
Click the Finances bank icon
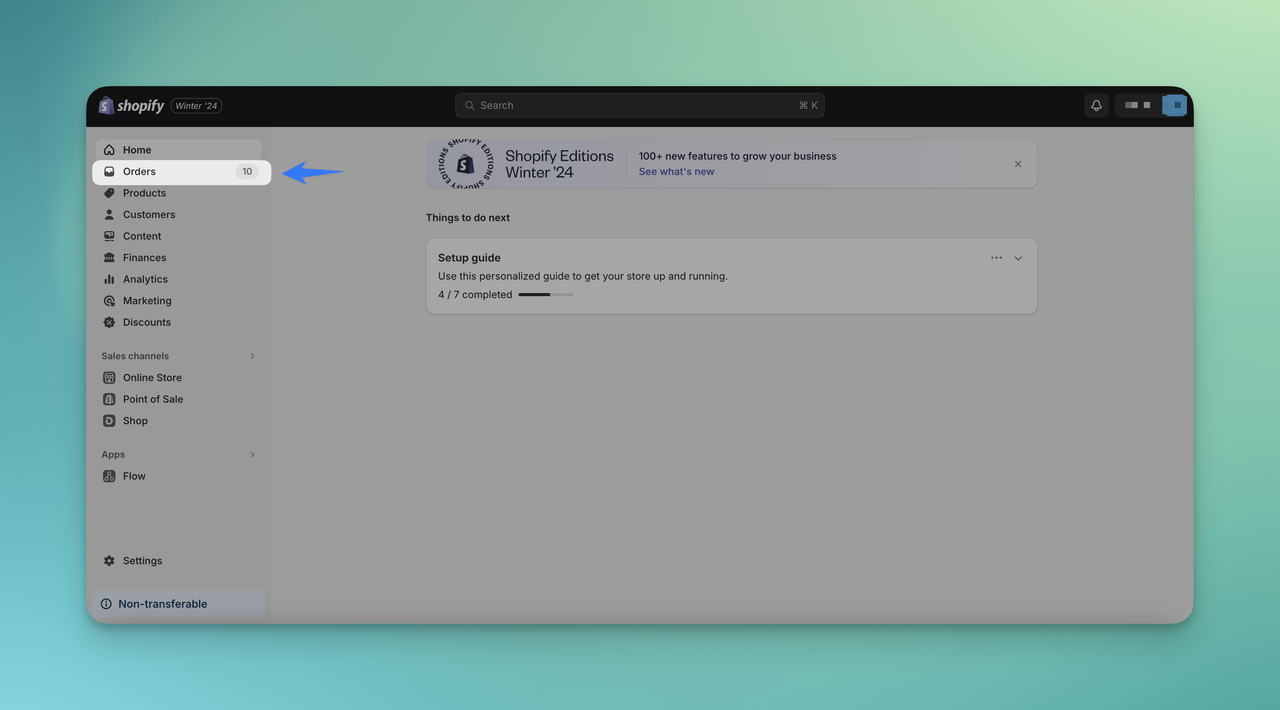(x=109, y=257)
